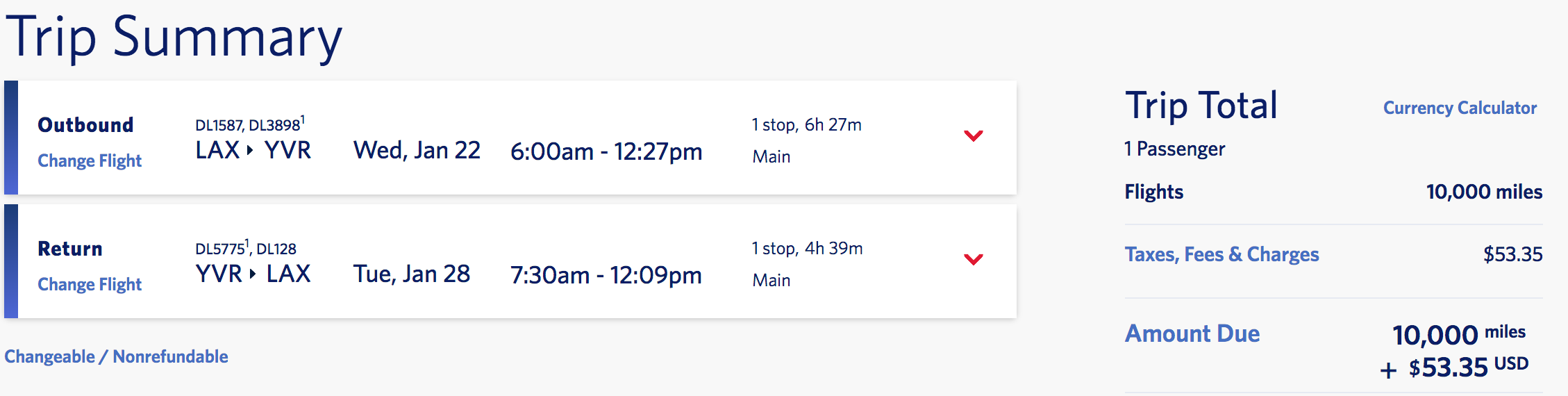Click the return date Tue, Jan 28

pyautogui.click(x=412, y=274)
